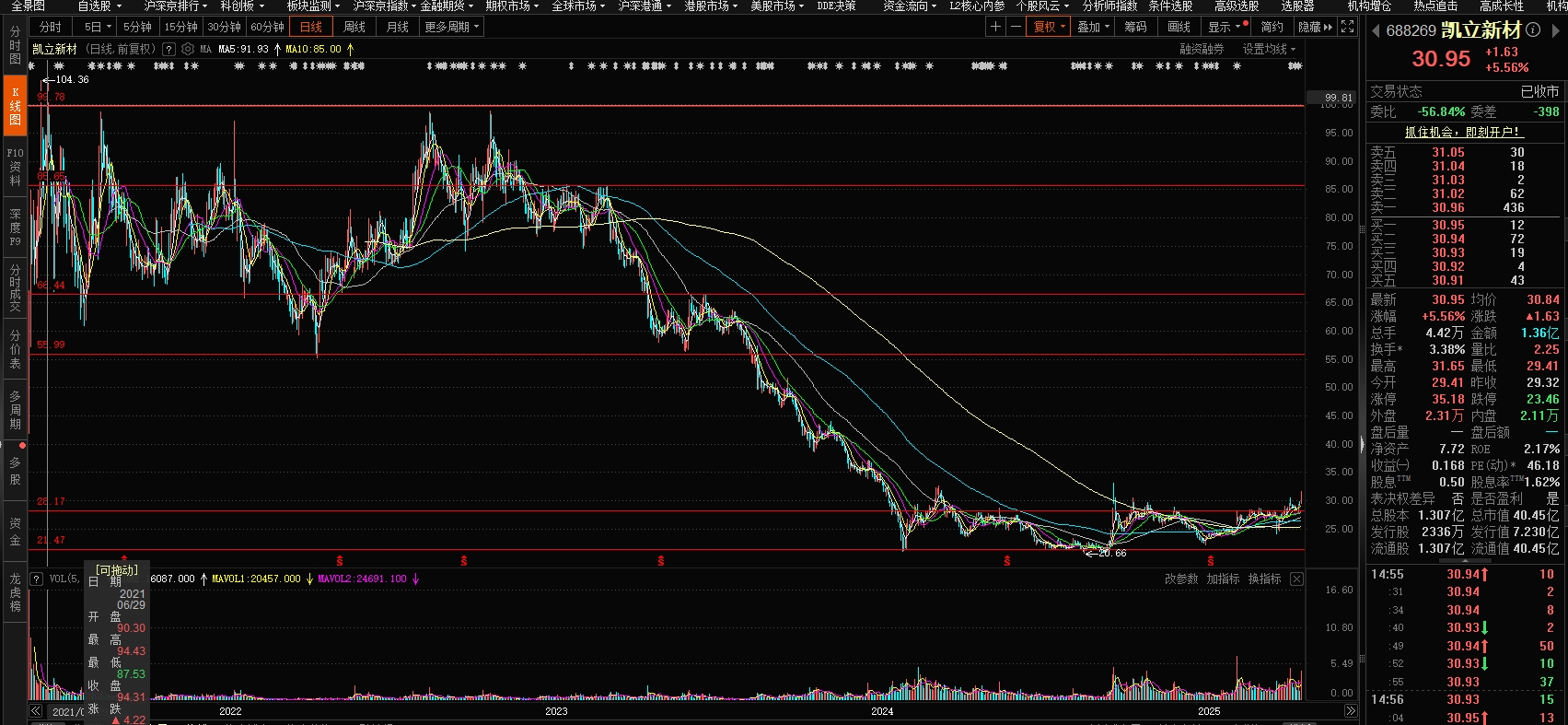
Task: Open the 自选股 menu
Action: tap(99, 6)
